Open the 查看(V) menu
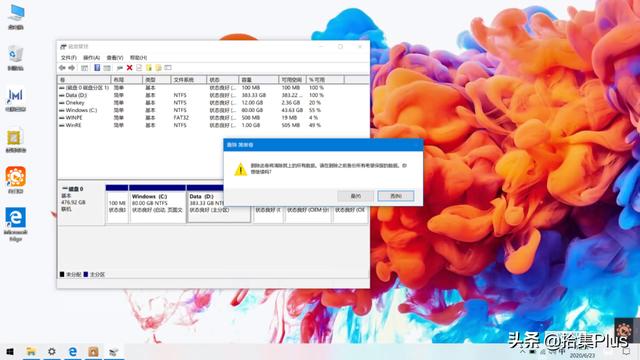Screen dimensions: 640x360 pyautogui.click(x=115, y=58)
